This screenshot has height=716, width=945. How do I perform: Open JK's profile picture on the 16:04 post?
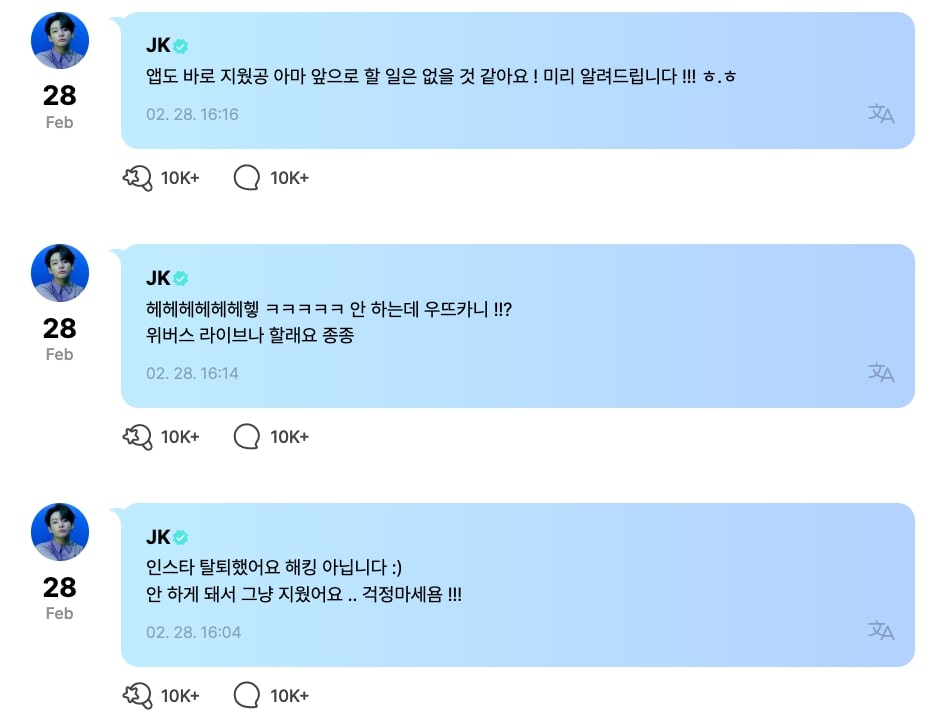tap(60, 532)
